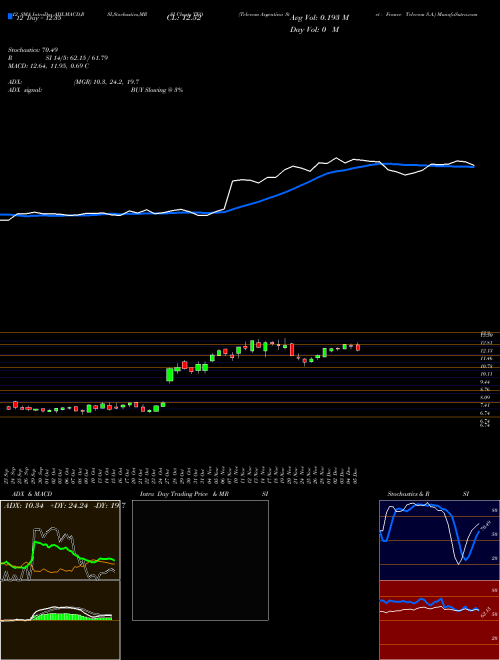Screen dimensions: 500x660
Task: Click the 8.09 price axis label
Action: coord(487,397)
